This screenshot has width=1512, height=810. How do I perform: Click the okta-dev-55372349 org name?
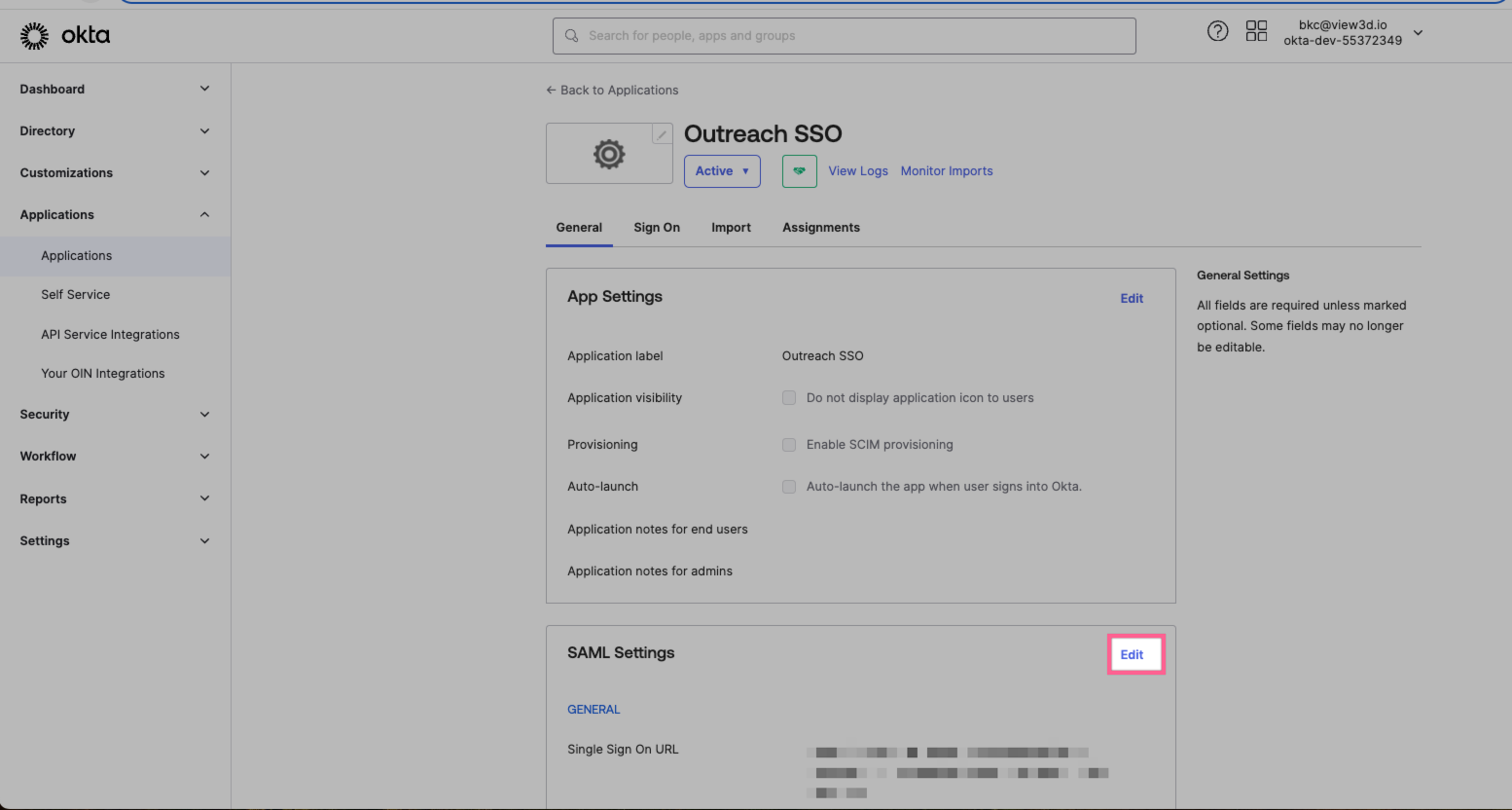[1343, 41]
